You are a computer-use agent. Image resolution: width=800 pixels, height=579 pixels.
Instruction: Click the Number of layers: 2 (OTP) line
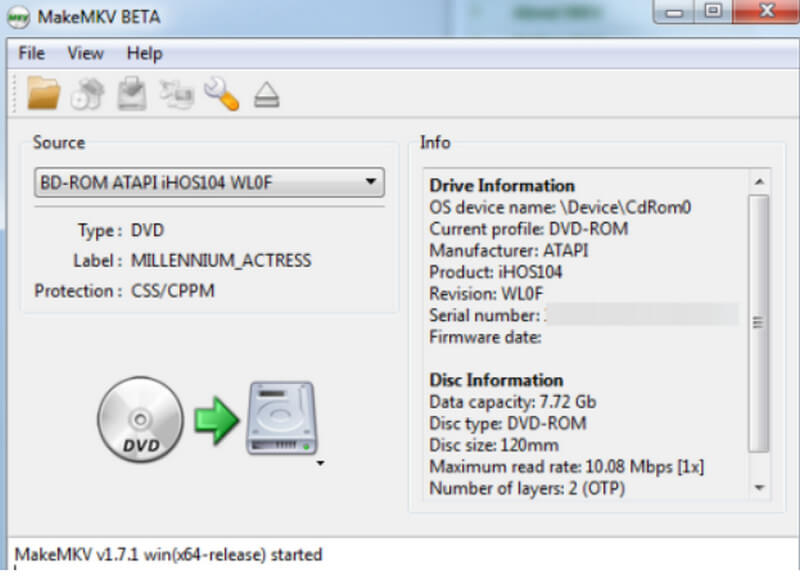pos(527,488)
